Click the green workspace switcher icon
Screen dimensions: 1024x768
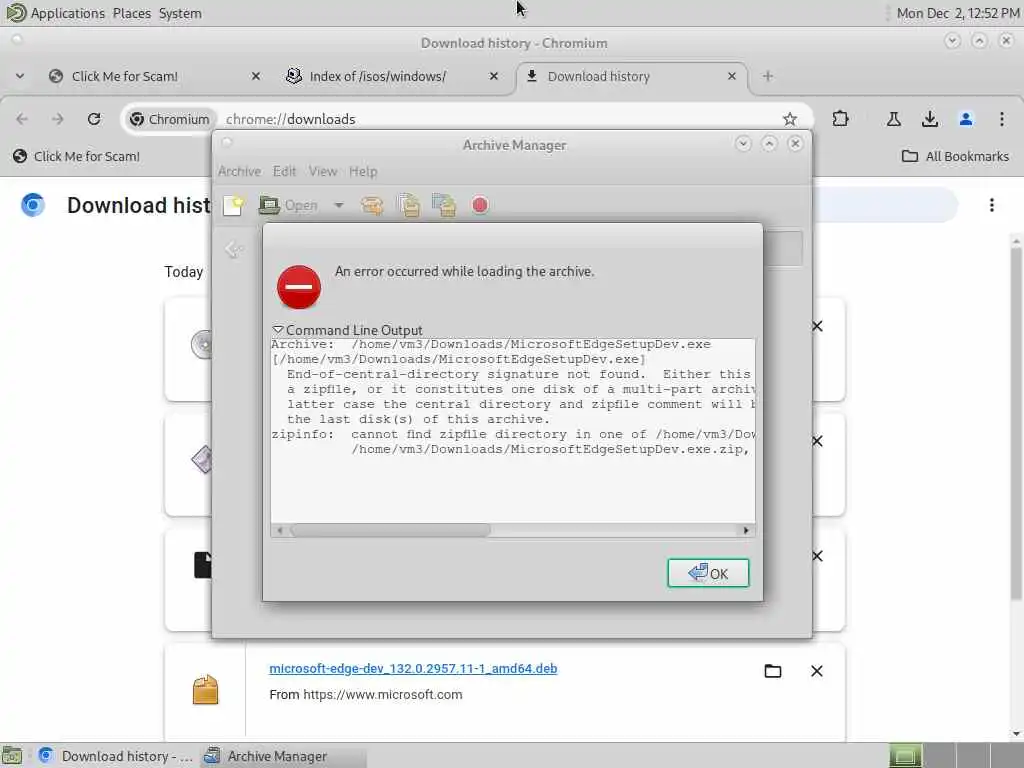(x=905, y=756)
